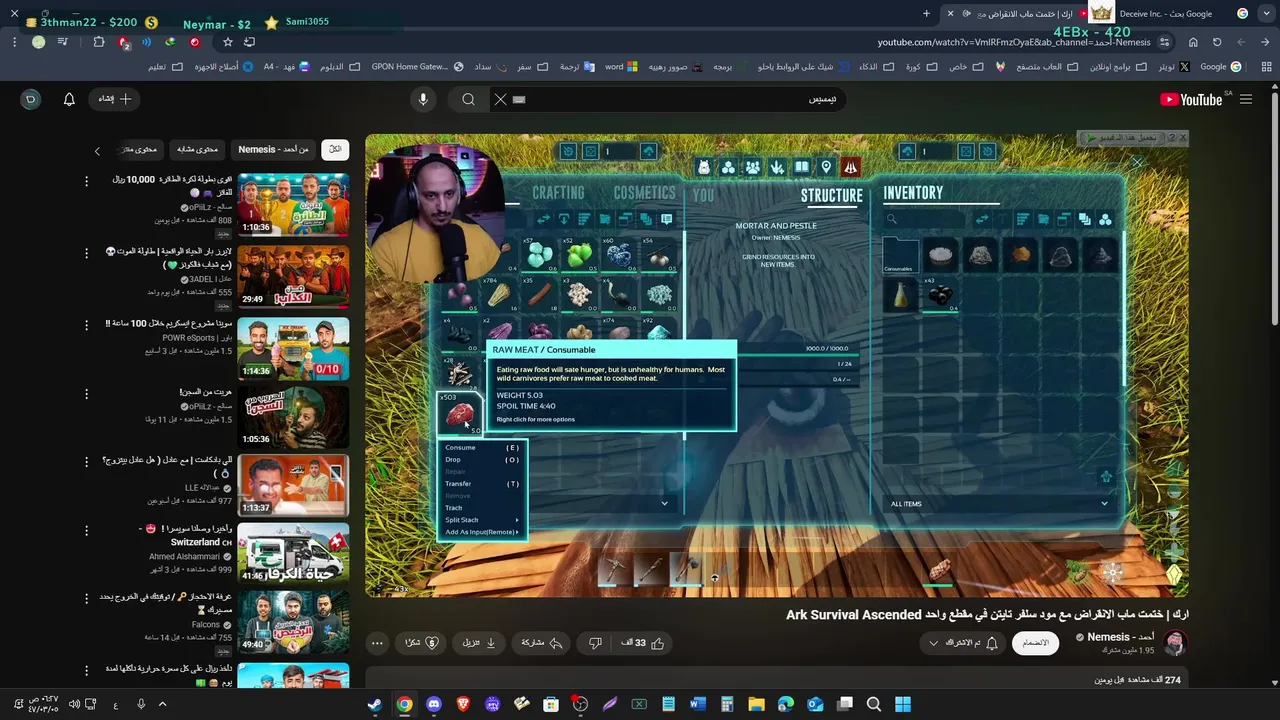Like the video with 33K thumbs up
This screenshot has width=1280, height=720.
pyautogui.click(x=646, y=643)
